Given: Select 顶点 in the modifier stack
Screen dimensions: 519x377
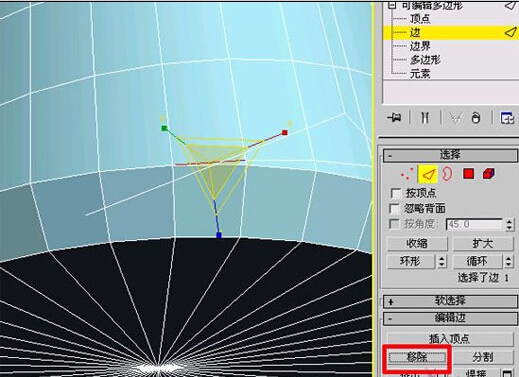Looking at the screenshot, I should pyautogui.click(x=420, y=18).
